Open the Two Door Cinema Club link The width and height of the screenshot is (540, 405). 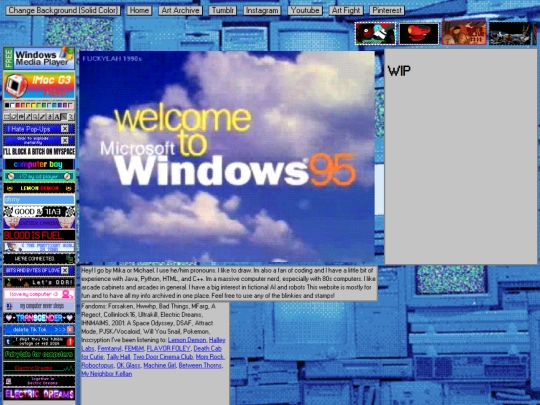[x=163, y=357]
